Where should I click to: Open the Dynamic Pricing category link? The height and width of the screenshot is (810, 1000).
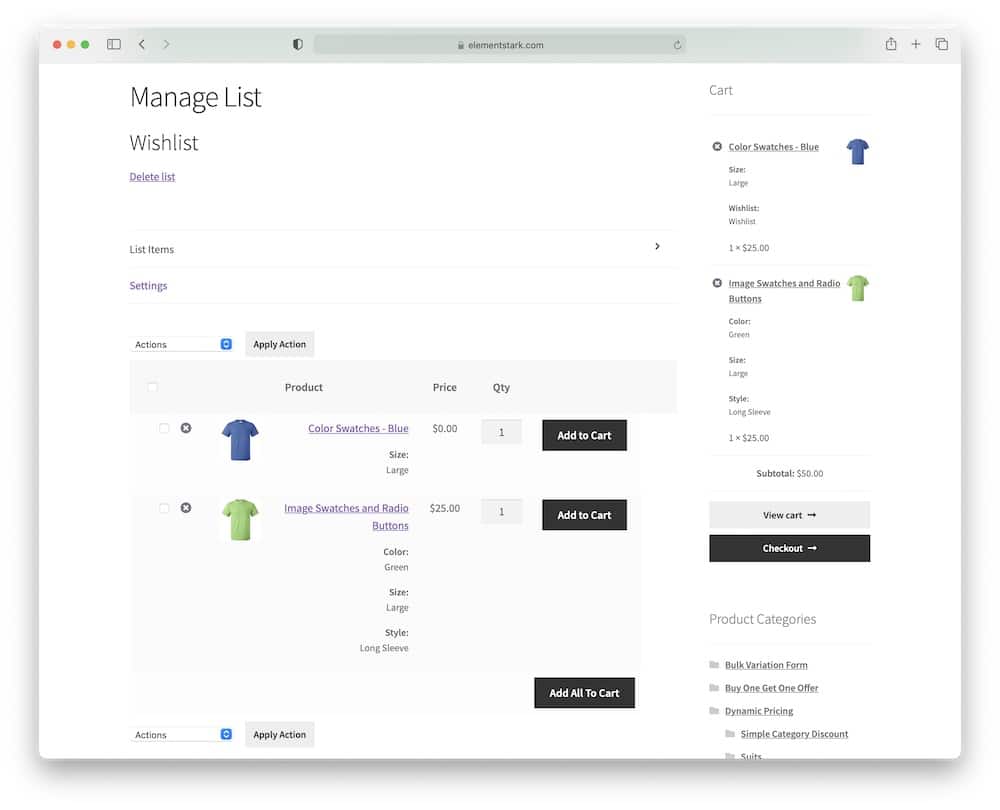(x=759, y=711)
